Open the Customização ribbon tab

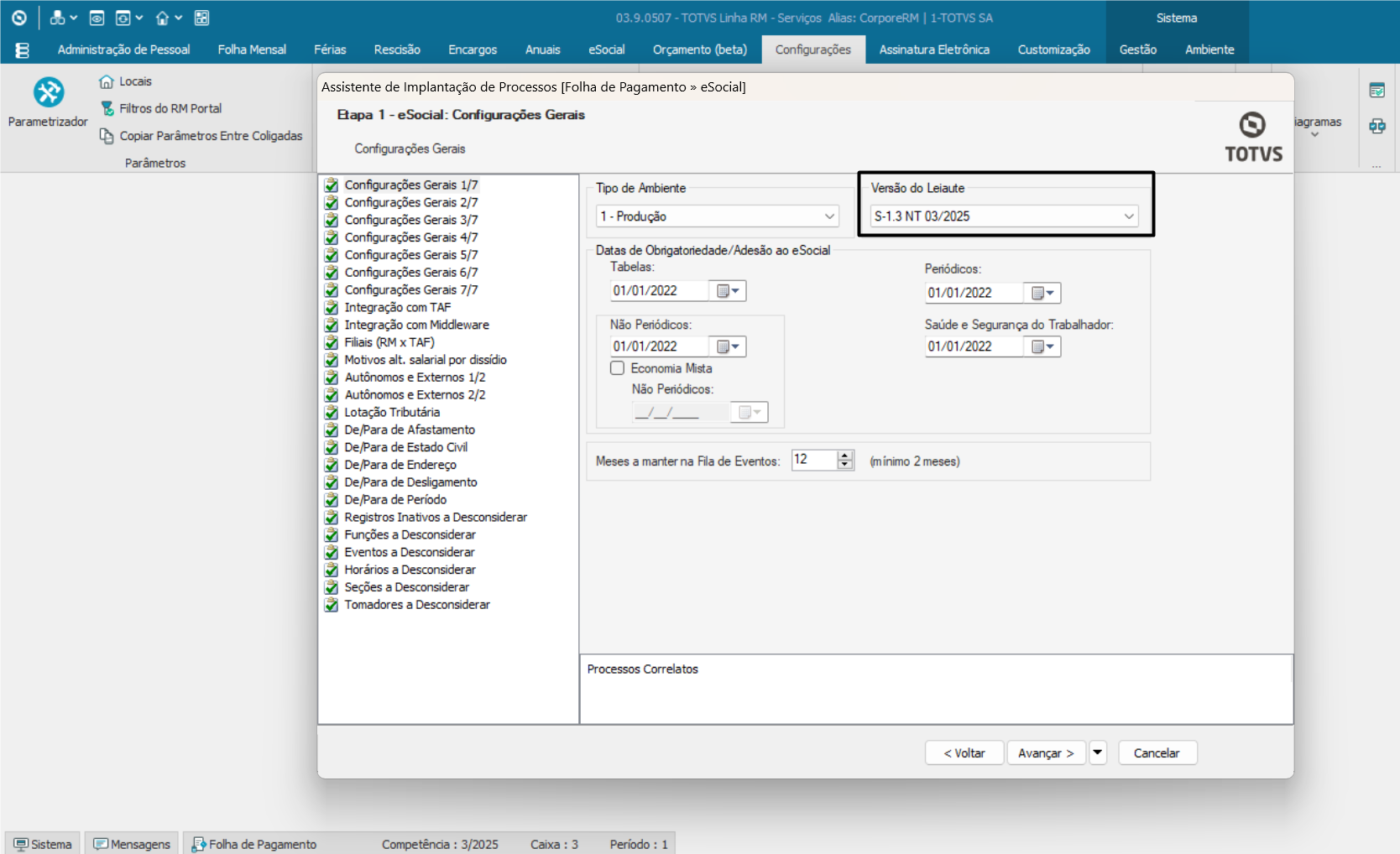(x=1053, y=49)
